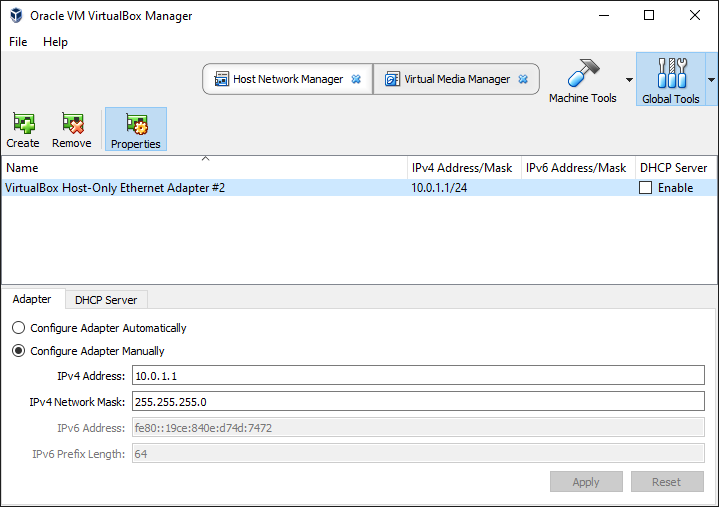719x507 pixels.
Task: Click the IPv6 Address field
Action: click(418, 428)
